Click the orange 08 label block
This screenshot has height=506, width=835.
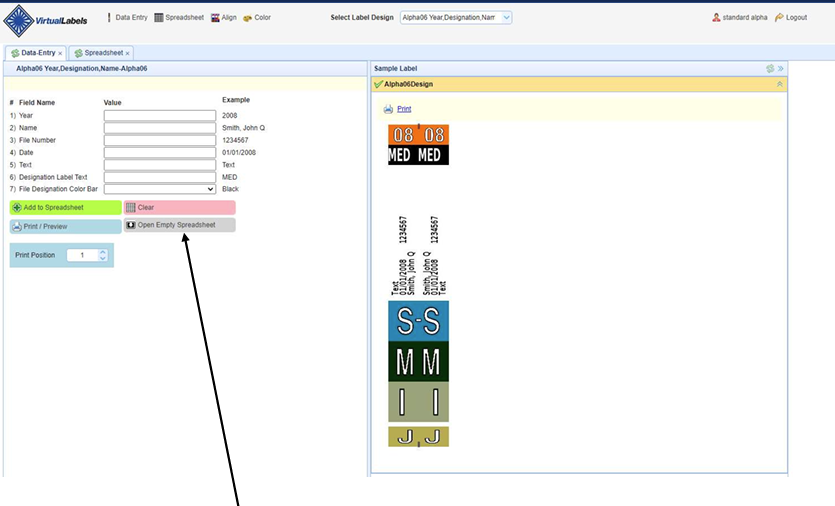click(419, 135)
